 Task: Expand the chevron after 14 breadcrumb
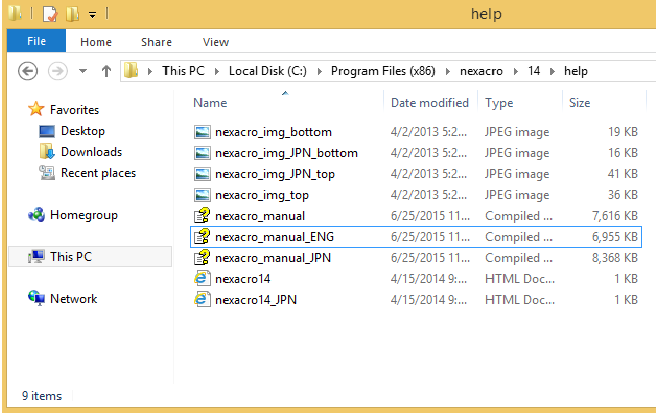point(553,71)
